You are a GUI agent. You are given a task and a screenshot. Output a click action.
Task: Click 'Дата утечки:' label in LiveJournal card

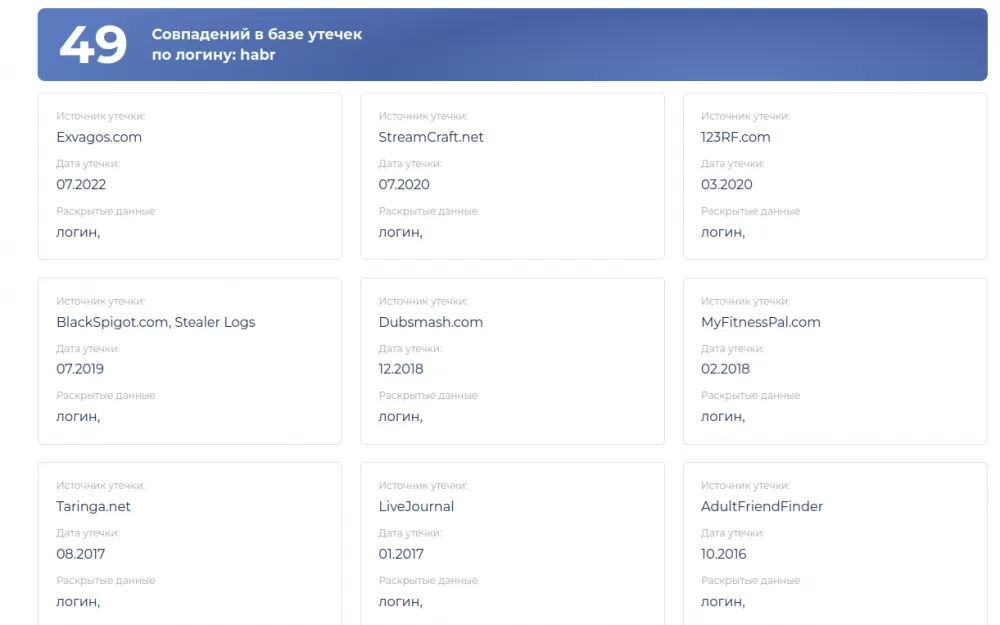pos(410,533)
